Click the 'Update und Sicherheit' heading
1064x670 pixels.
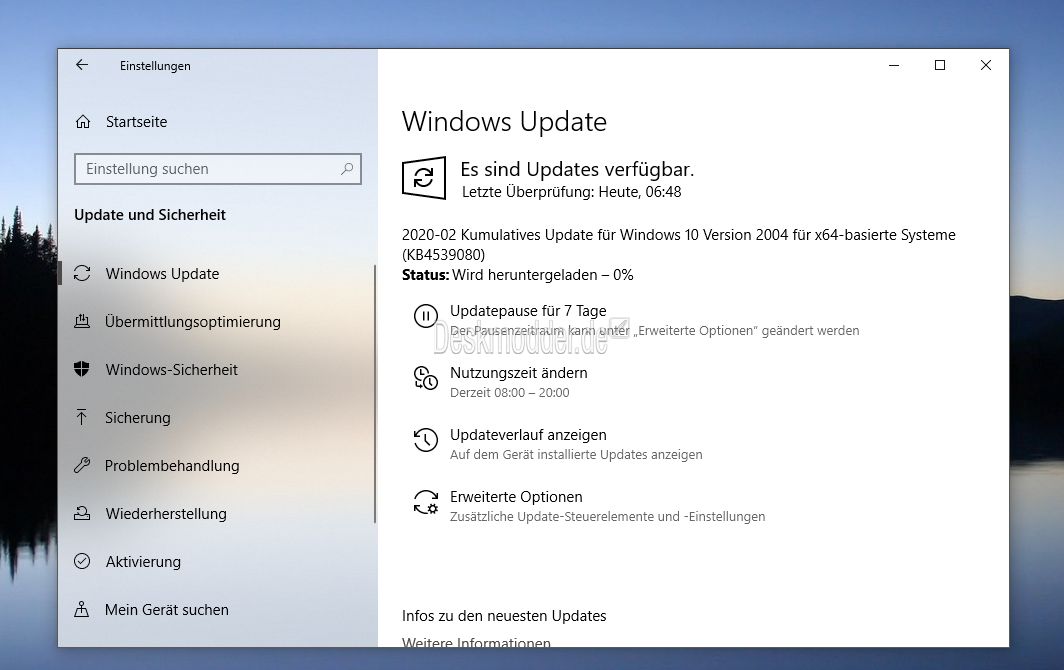coord(149,215)
